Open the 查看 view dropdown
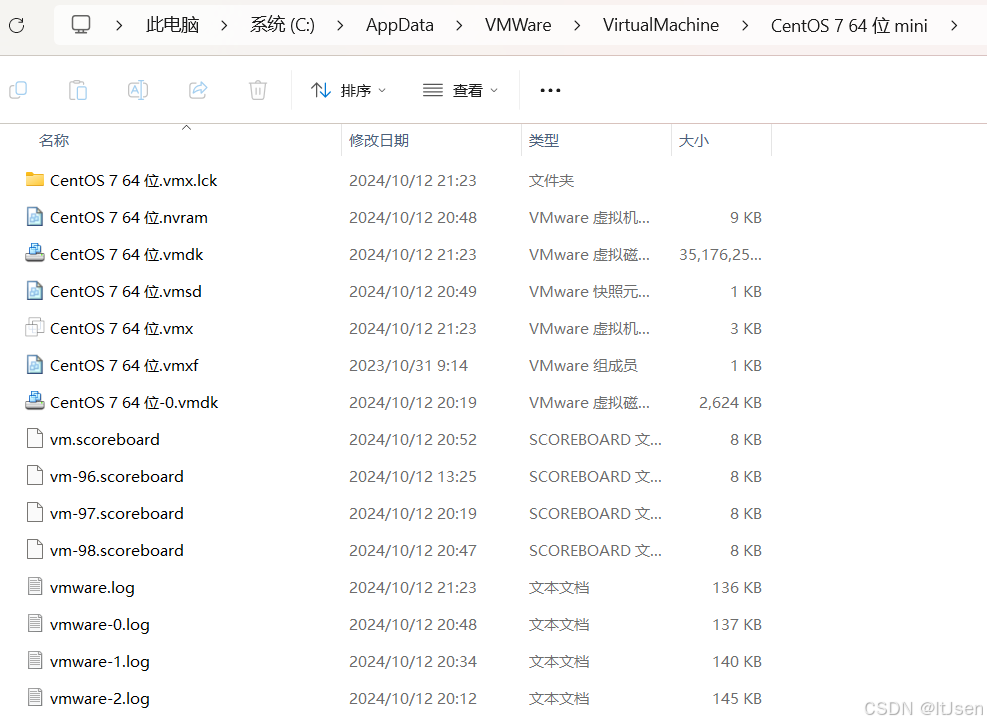 (x=460, y=91)
